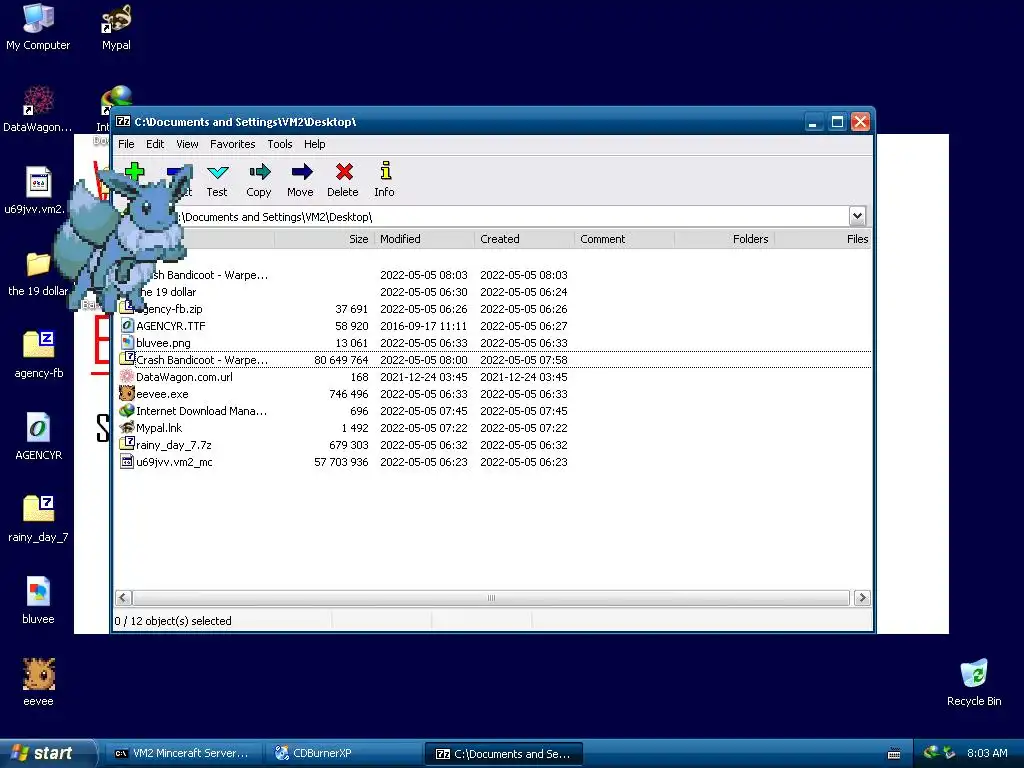Image resolution: width=1024 pixels, height=768 pixels.
Task: Click the 7-Zip taskbar button
Action: 503,754
